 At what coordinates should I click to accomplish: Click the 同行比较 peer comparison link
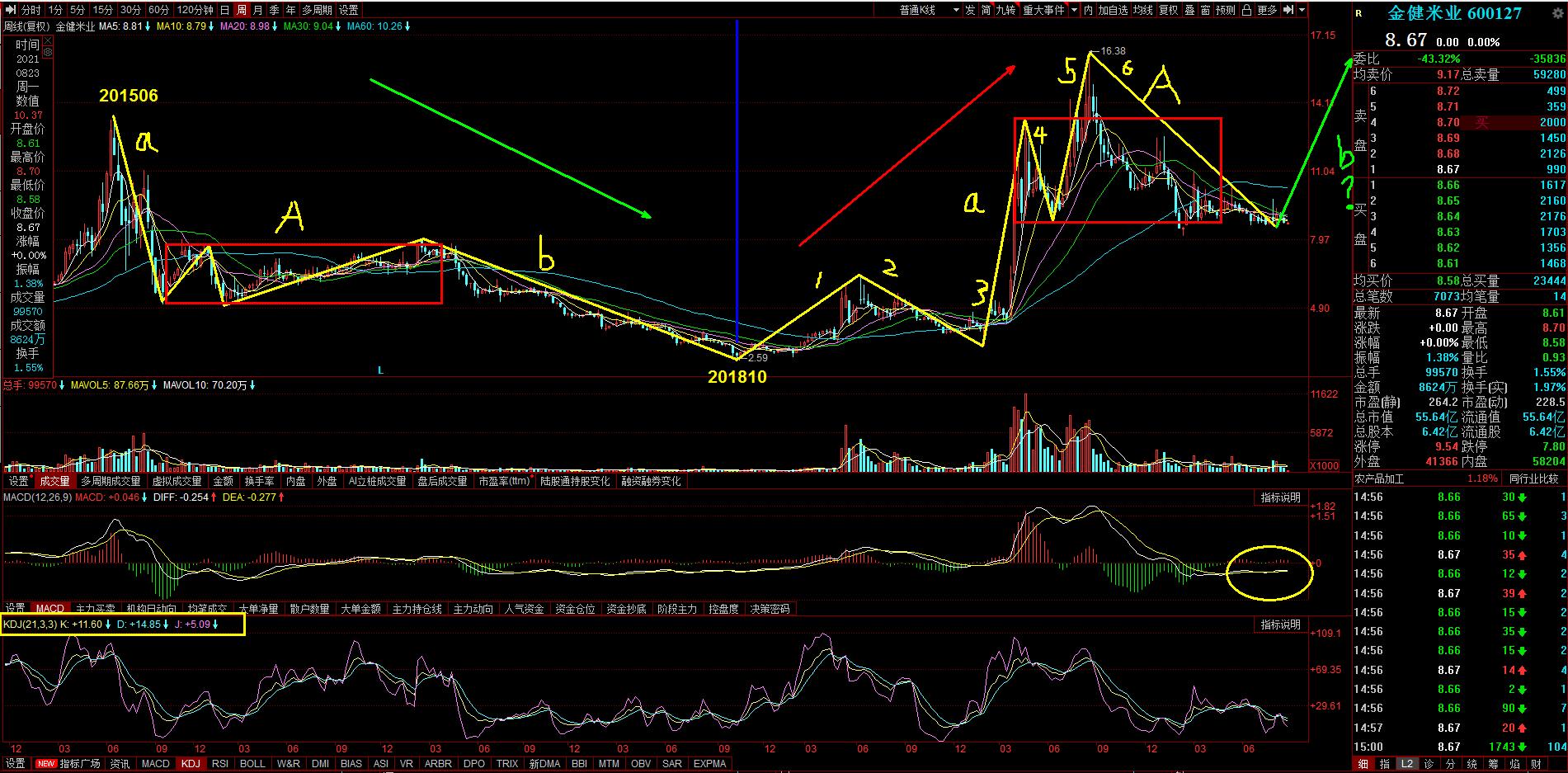1533,478
